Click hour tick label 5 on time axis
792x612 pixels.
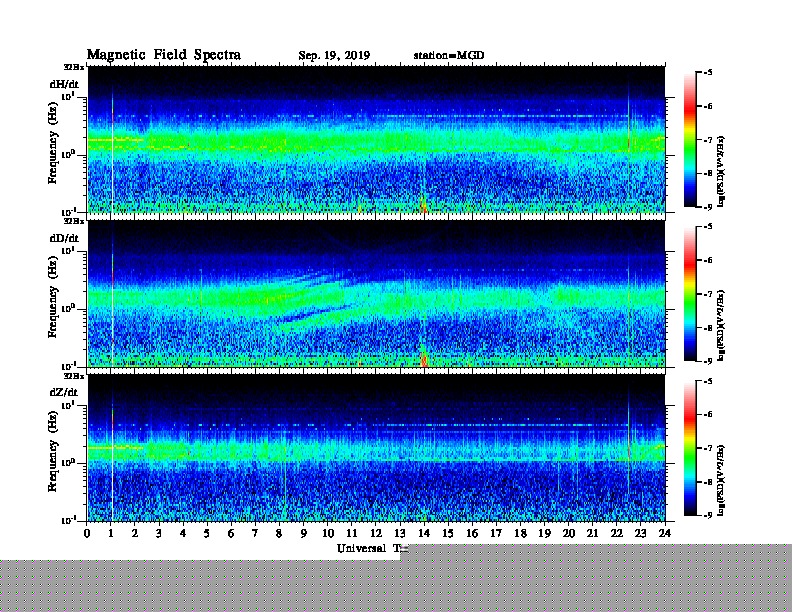pyautogui.click(x=207, y=533)
